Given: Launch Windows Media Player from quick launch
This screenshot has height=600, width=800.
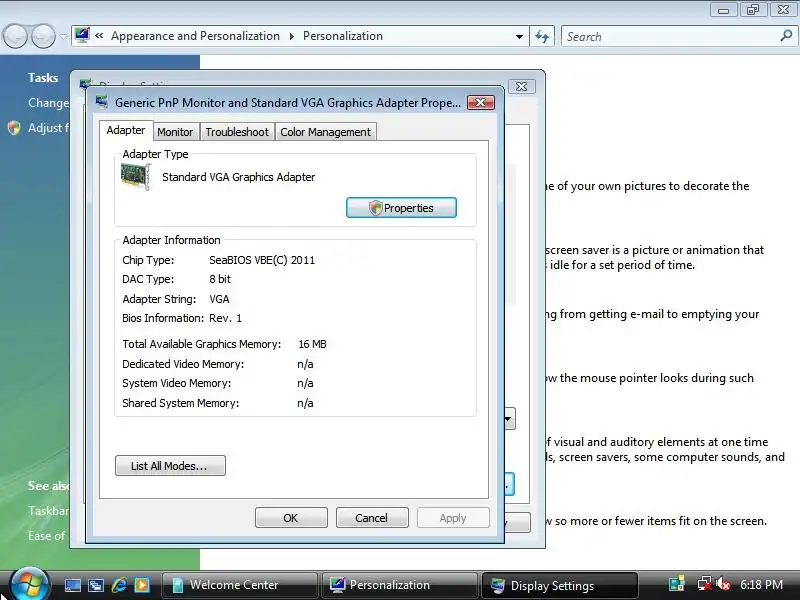Looking at the screenshot, I should (142, 585).
